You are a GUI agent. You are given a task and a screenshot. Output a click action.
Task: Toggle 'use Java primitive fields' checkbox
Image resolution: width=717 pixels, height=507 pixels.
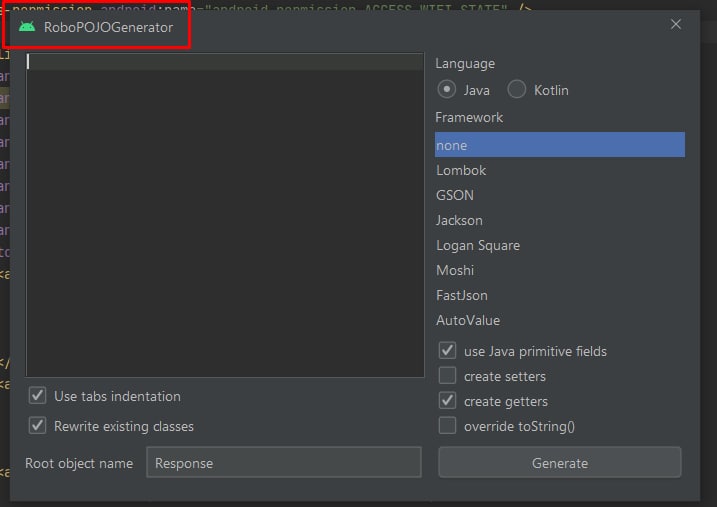447,351
